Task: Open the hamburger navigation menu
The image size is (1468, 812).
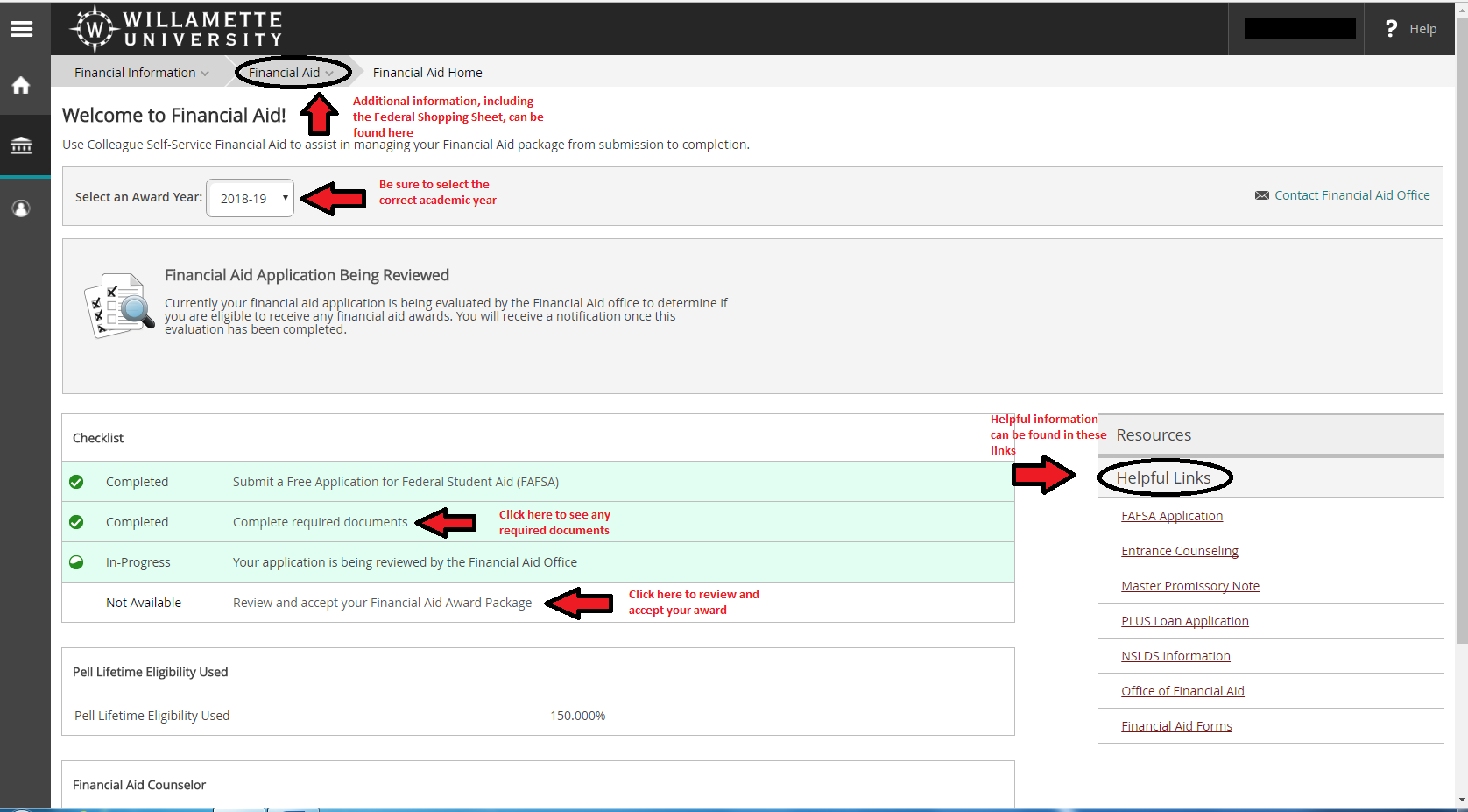Action: (21, 29)
